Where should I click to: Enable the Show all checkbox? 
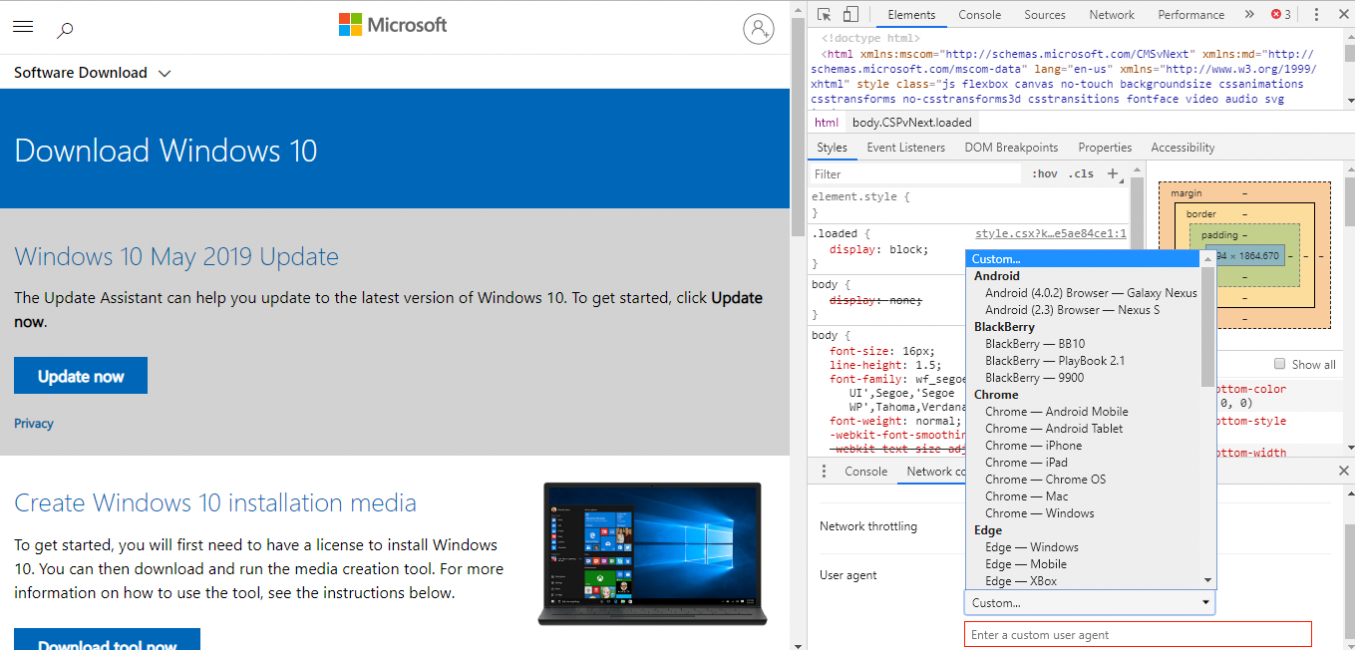tap(1280, 364)
